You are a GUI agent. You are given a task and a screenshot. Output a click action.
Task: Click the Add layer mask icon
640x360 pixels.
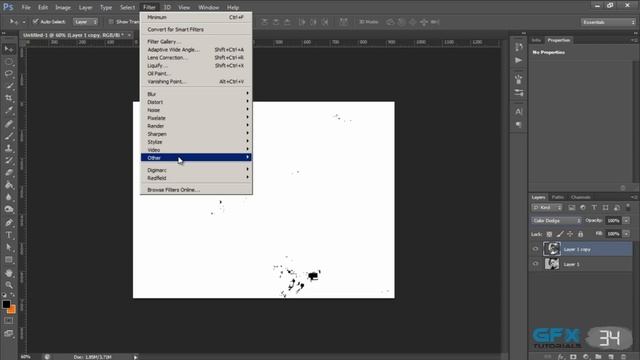pos(573,356)
